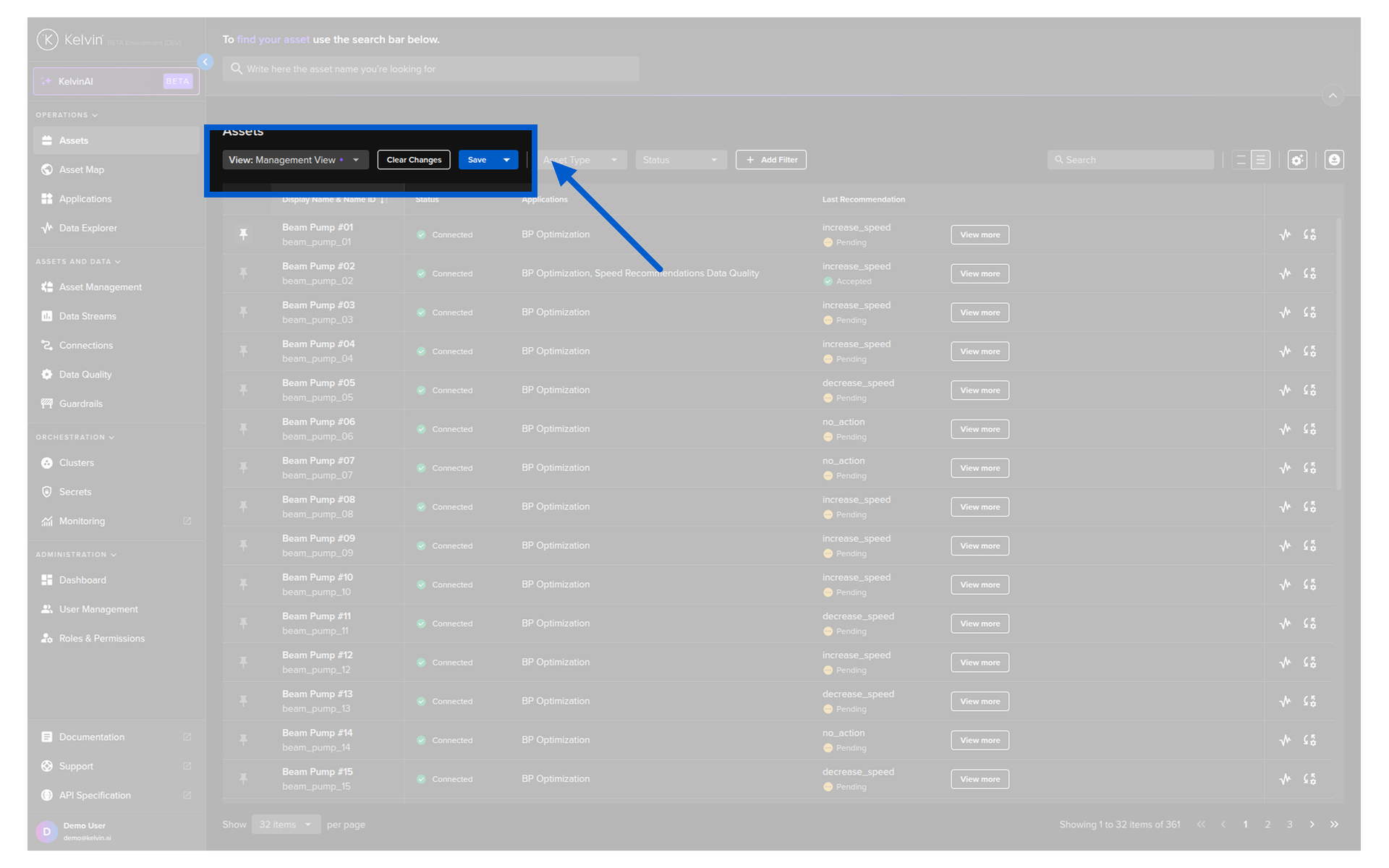1389x868 pixels.
Task: Click the sync settings icon for Beam Pump #07
Action: pyautogui.click(x=1309, y=468)
